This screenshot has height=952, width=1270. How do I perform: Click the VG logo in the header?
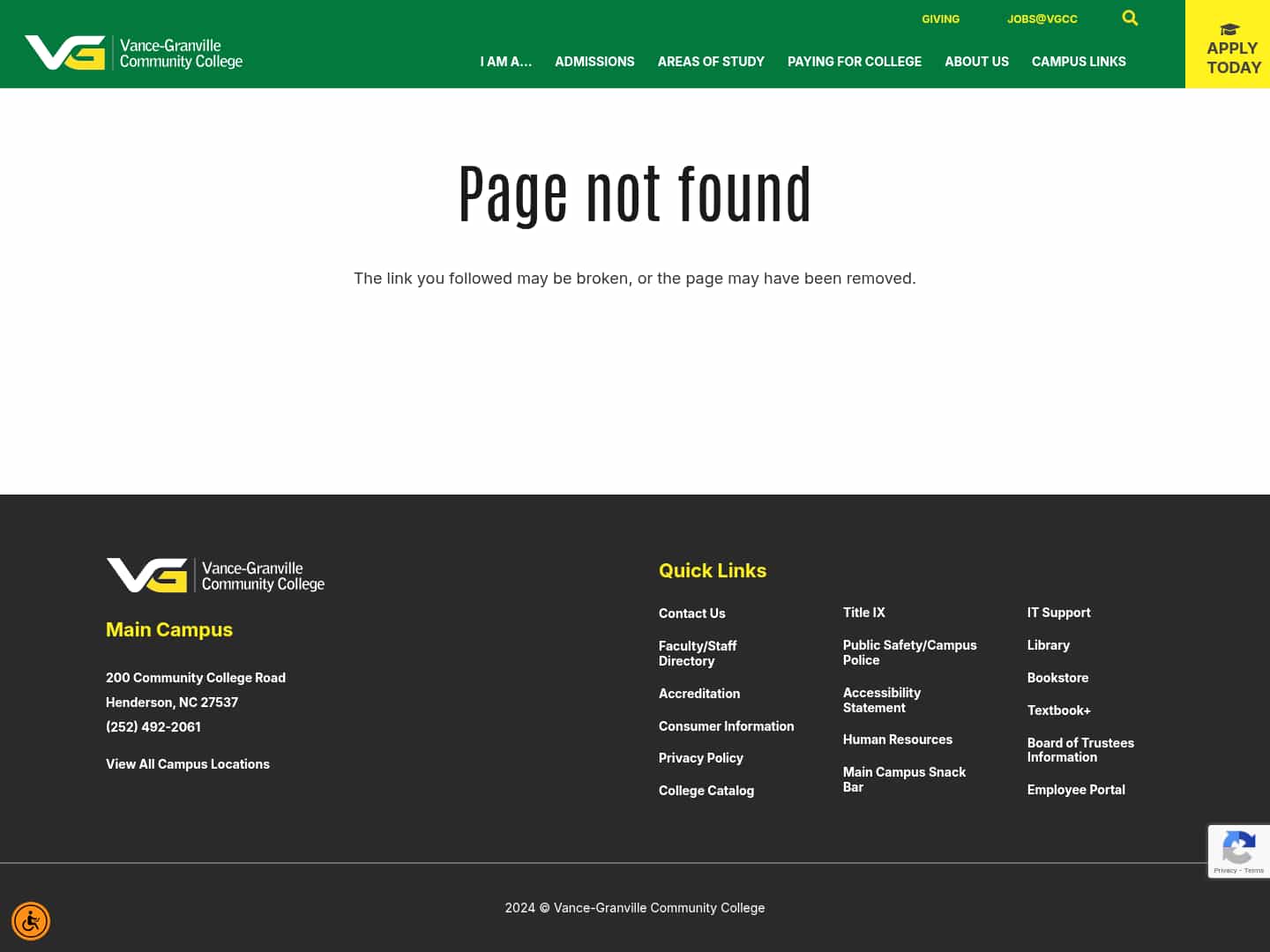pyautogui.click(x=132, y=54)
